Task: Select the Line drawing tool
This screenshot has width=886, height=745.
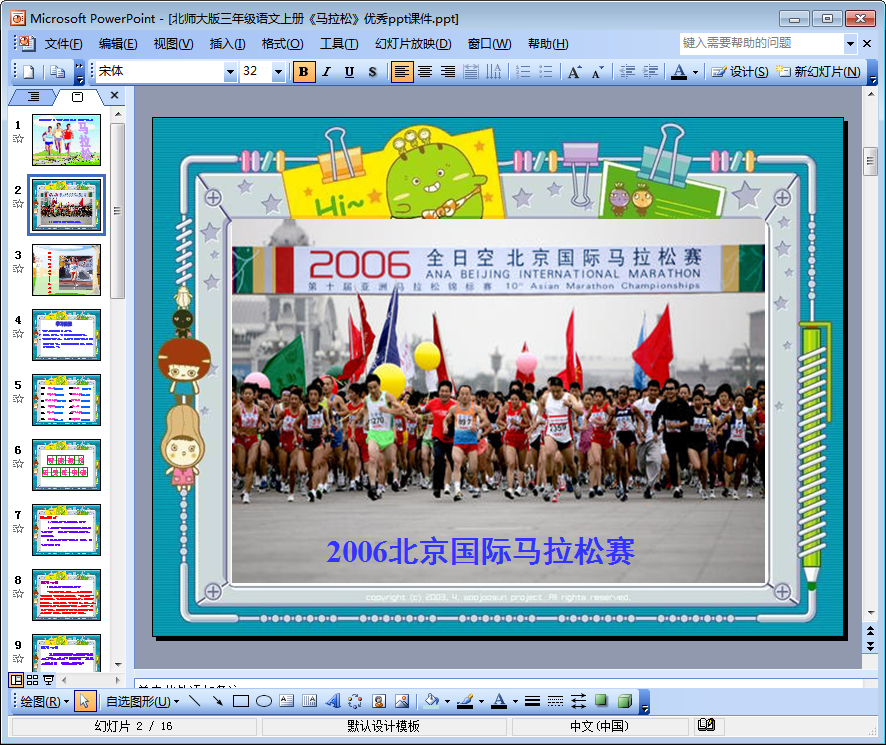Action: (195, 701)
